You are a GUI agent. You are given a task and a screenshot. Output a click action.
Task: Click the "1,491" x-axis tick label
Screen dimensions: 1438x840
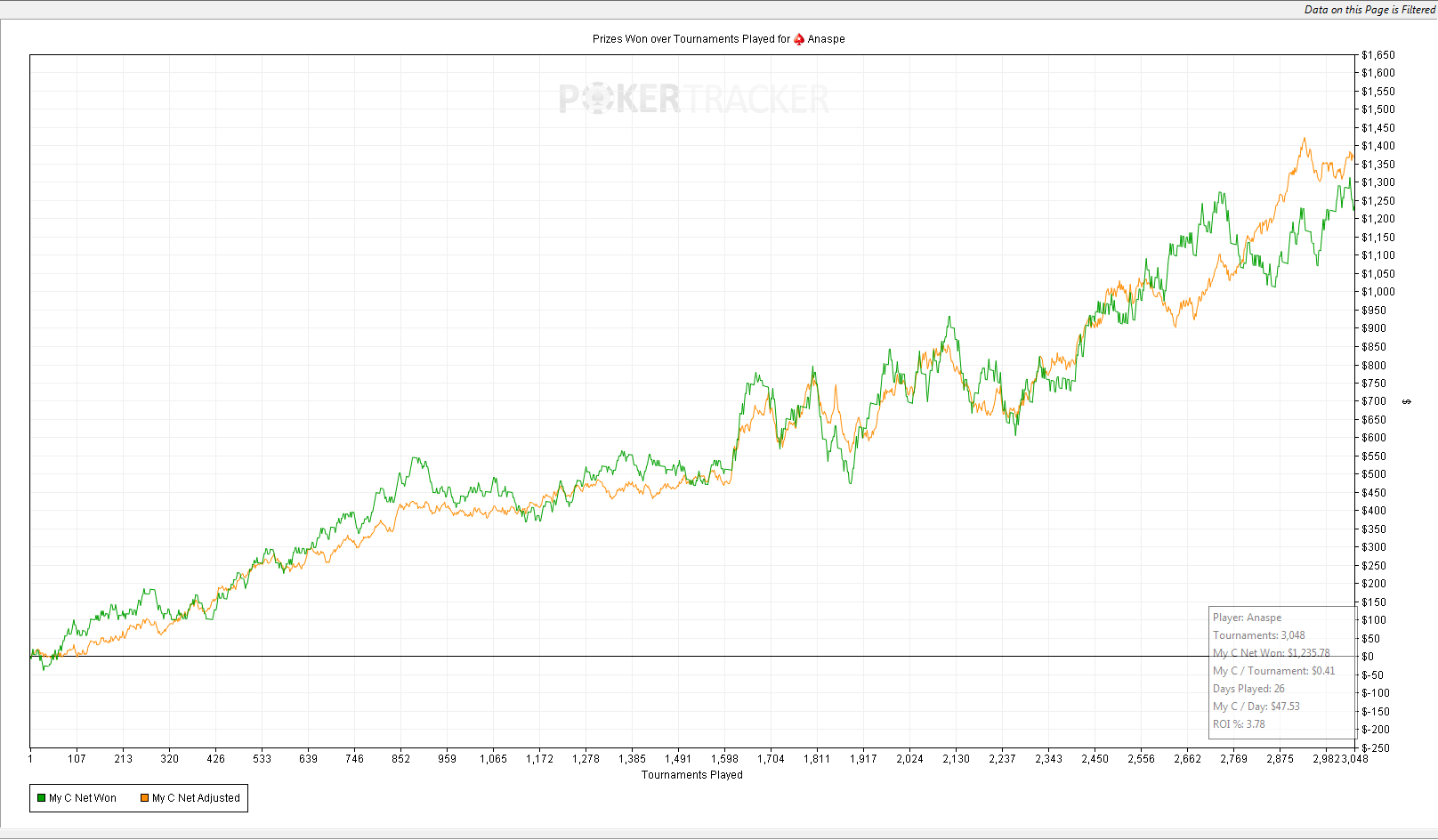[678, 759]
